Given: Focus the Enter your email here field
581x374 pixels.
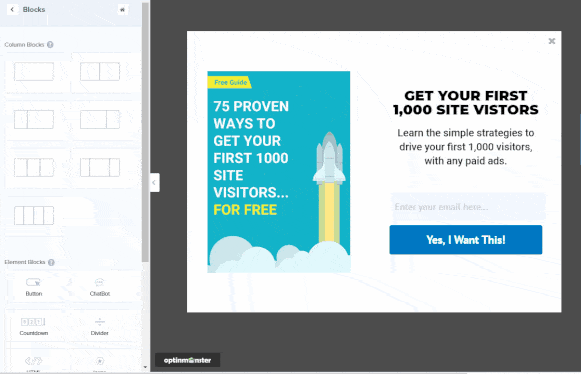Looking at the screenshot, I should click(468, 206).
